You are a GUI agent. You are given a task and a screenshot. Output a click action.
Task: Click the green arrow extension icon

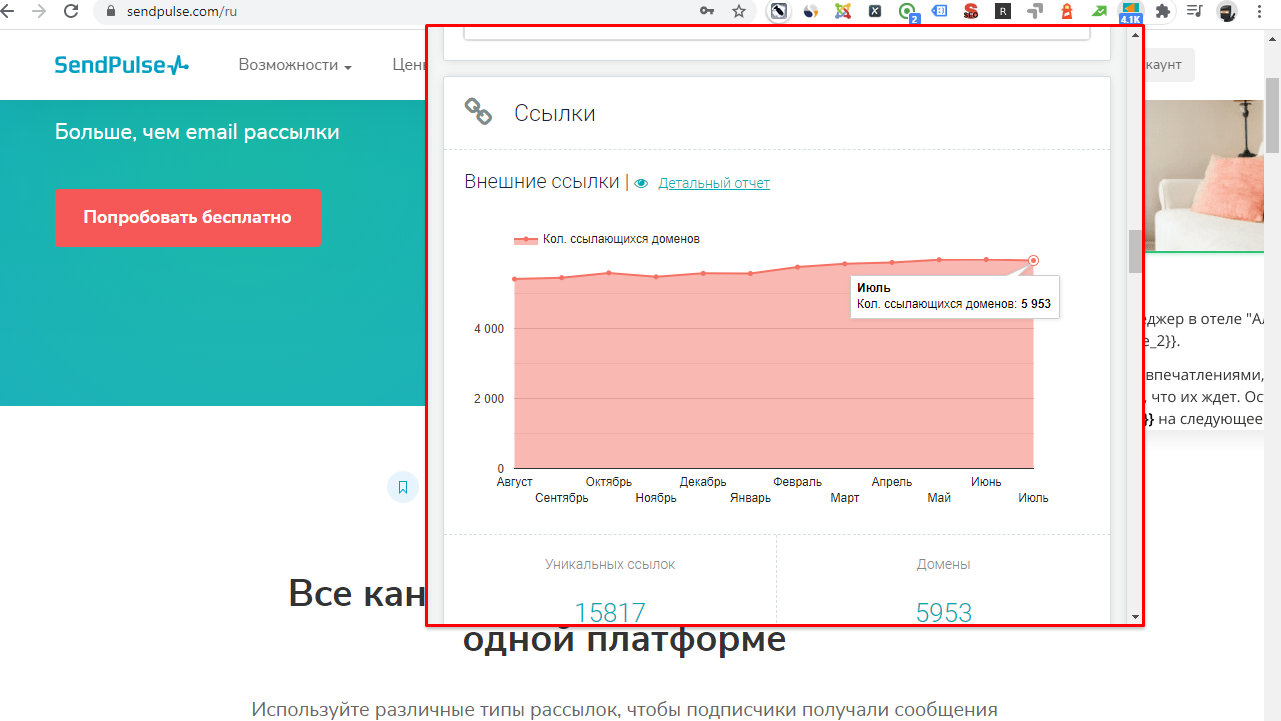pos(1099,12)
